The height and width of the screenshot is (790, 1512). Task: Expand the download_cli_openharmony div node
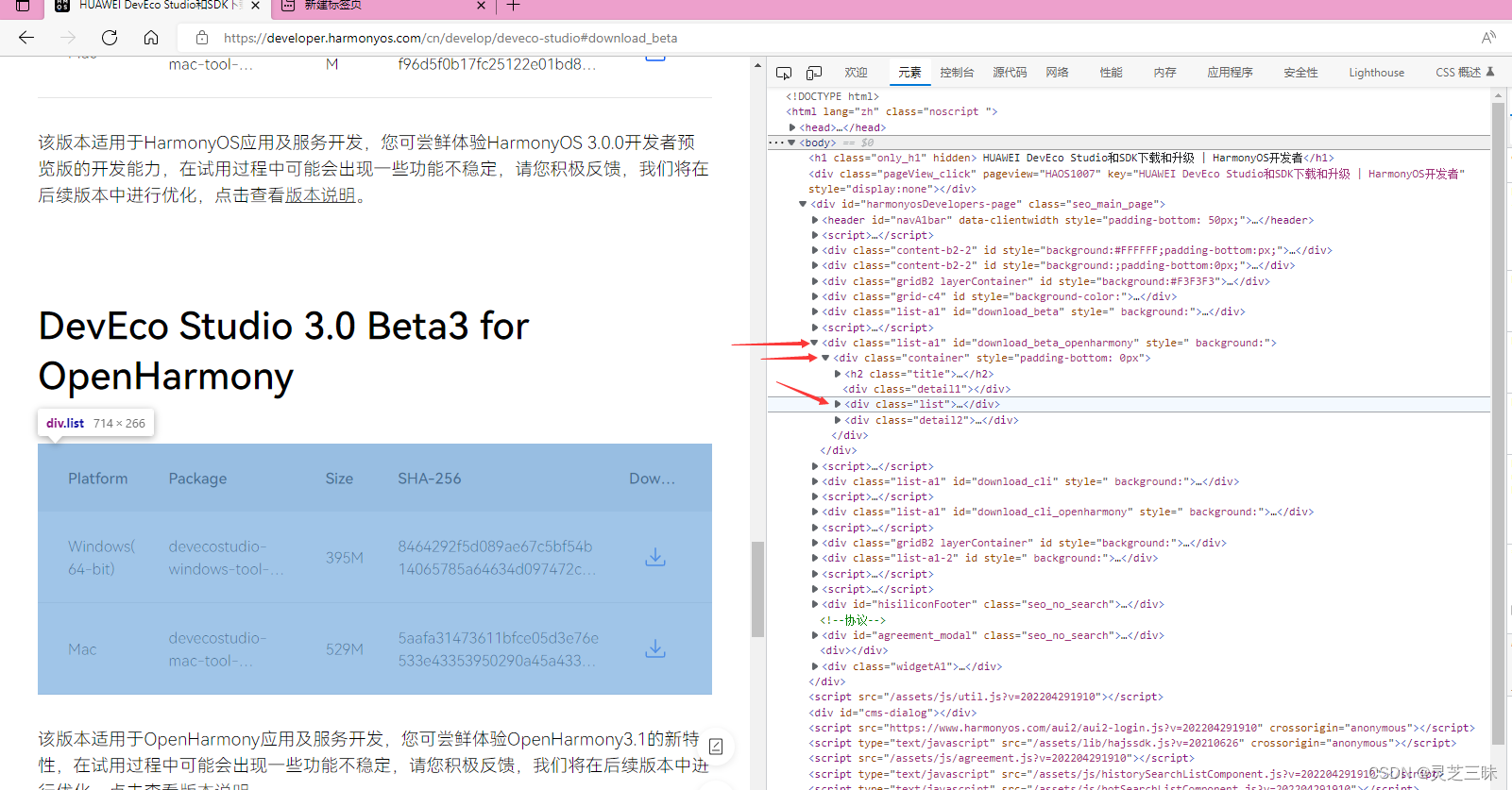(x=815, y=512)
